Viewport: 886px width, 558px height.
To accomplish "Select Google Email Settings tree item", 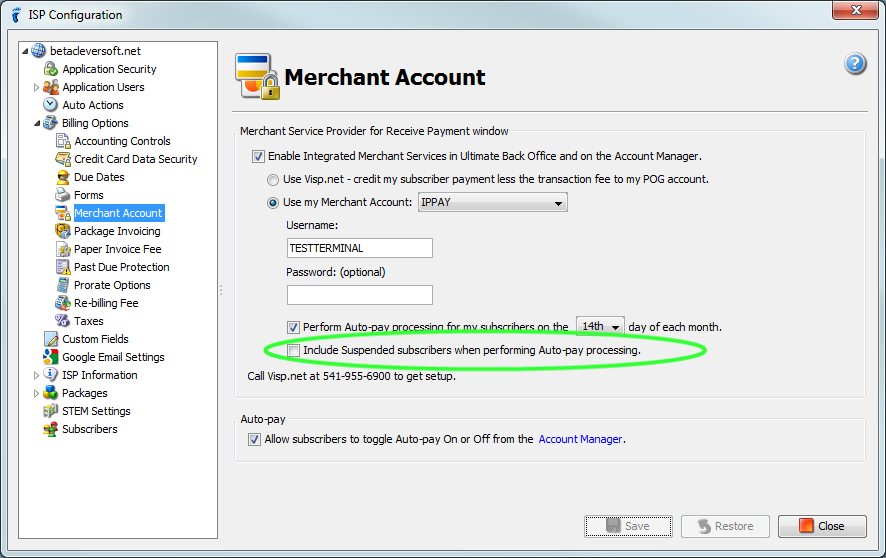I will pos(113,357).
